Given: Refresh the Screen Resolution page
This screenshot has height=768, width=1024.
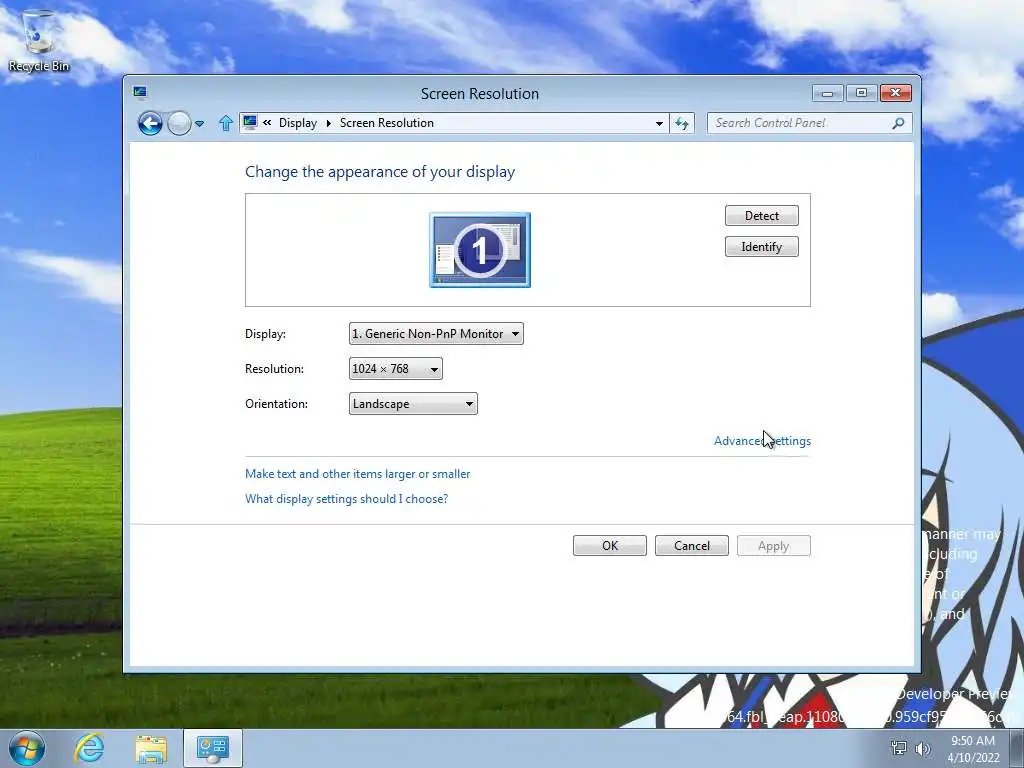Looking at the screenshot, I should pos(682,123).
